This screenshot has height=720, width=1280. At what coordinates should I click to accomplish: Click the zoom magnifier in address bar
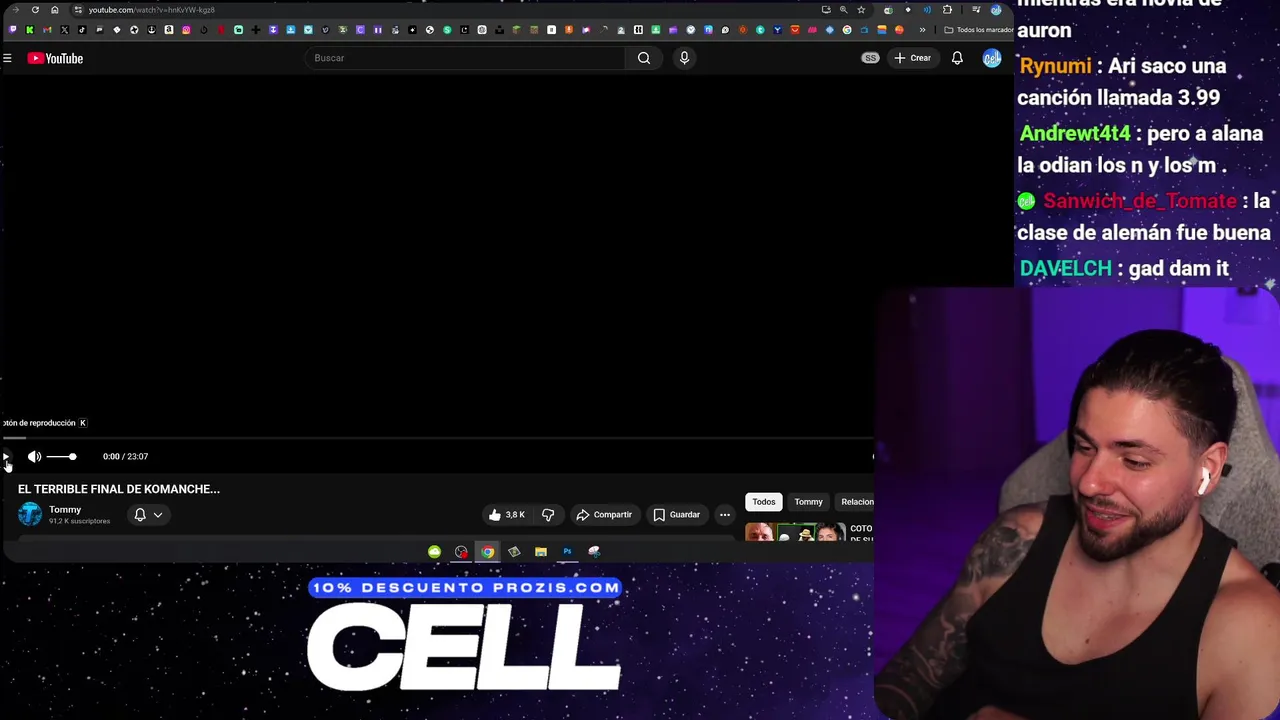843,10
